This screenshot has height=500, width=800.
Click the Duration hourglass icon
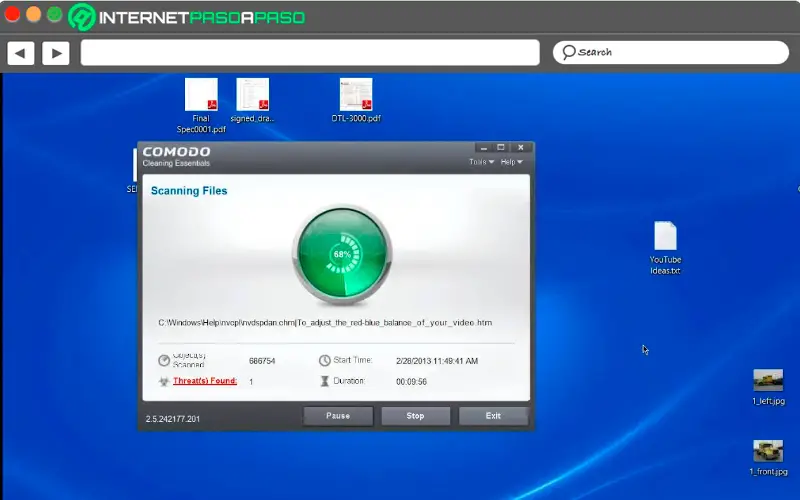324,381
